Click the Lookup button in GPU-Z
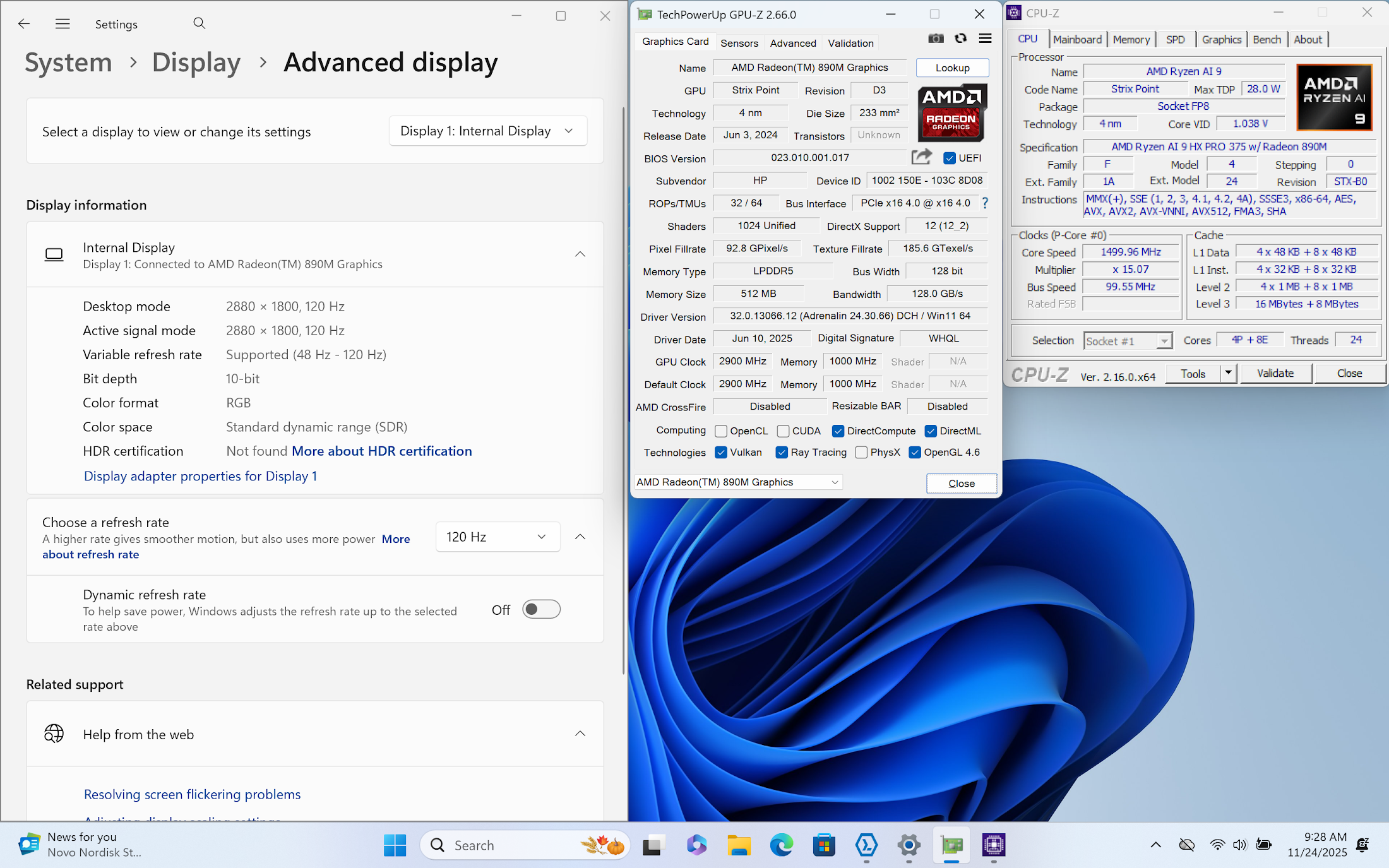The width and height of the screenshot is (1389, 868). (x=952, y=68)
